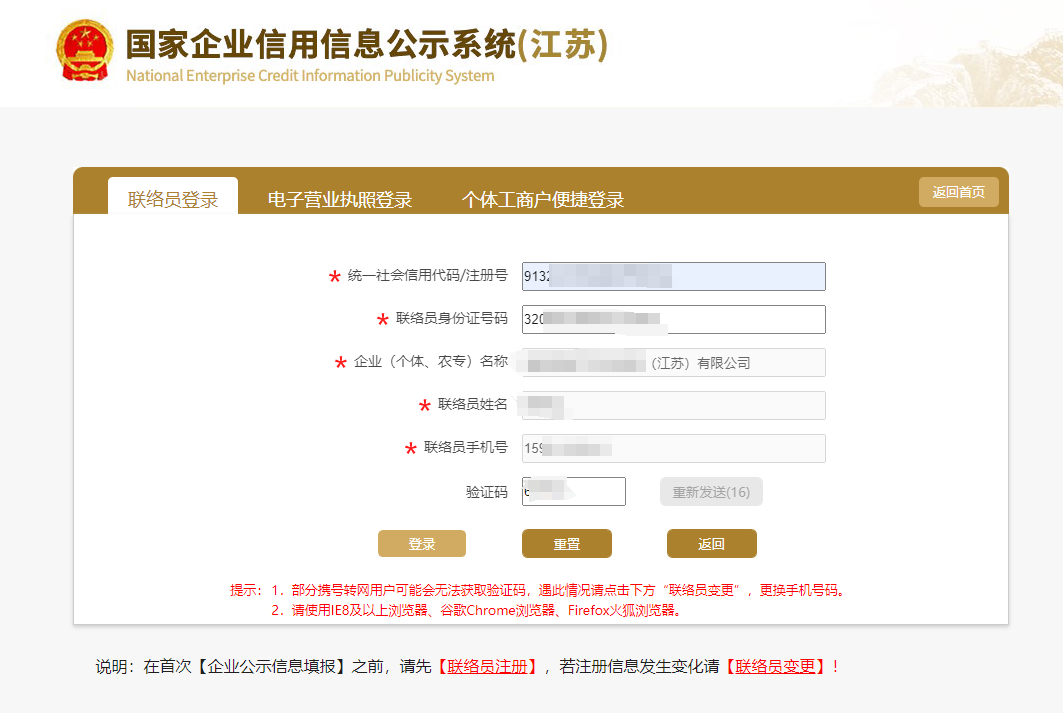Click the disabled 重新发送(16) resend button
Screen dimensions: 1063x713
pos(710,491)
